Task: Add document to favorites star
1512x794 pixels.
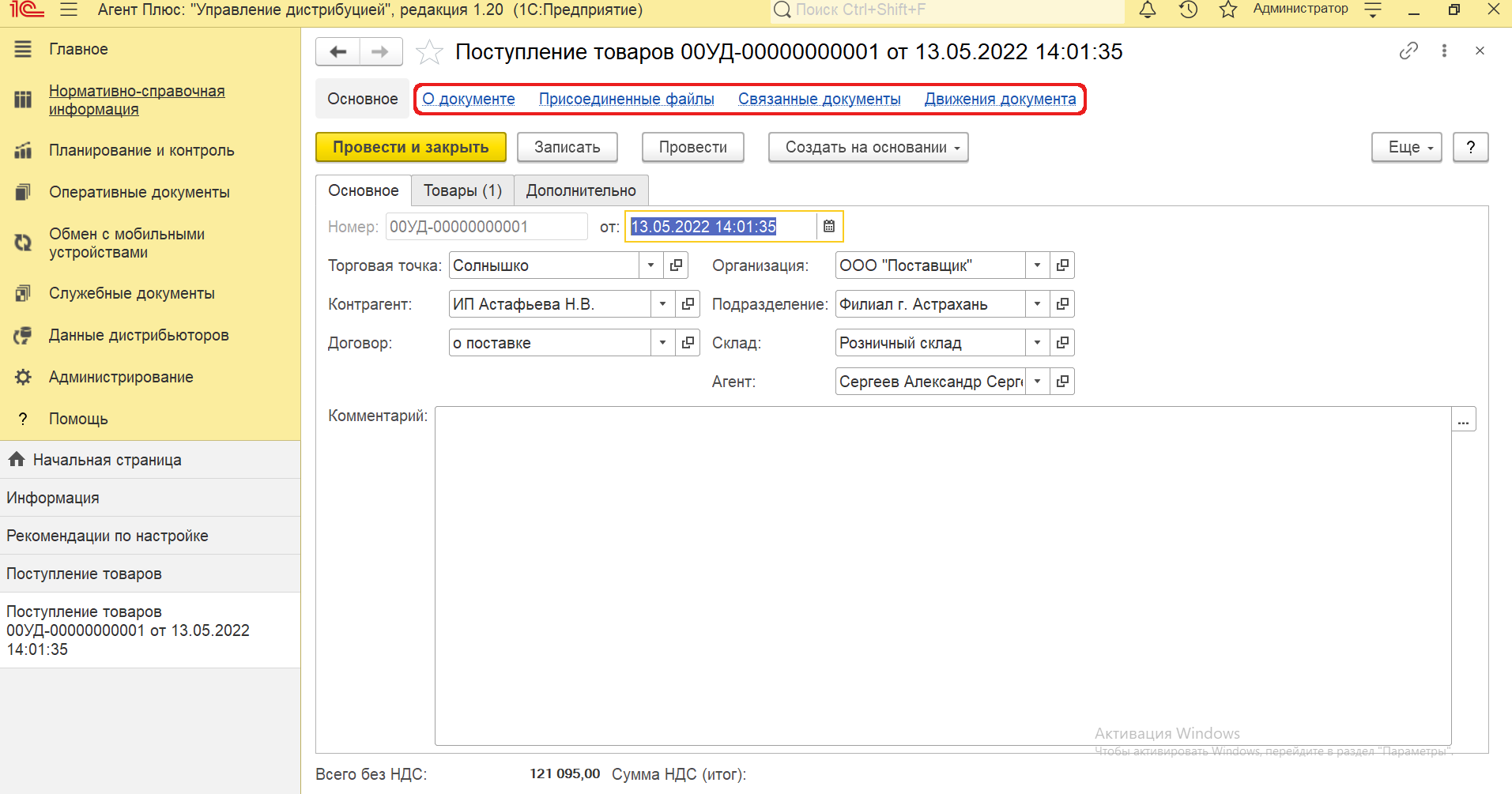Action: point(429,52)
